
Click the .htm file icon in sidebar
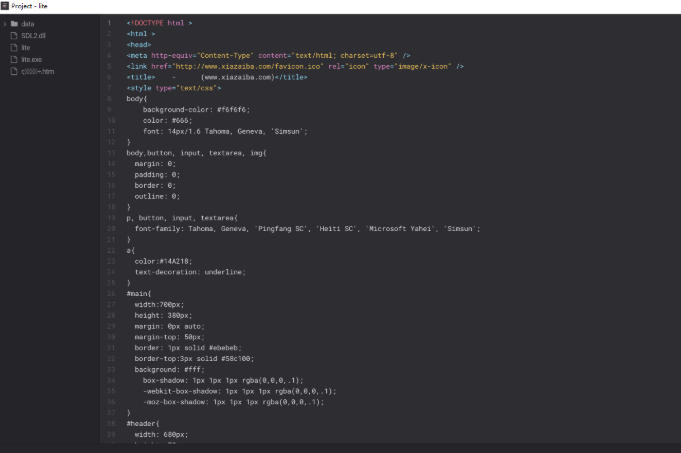click(14, 71)
